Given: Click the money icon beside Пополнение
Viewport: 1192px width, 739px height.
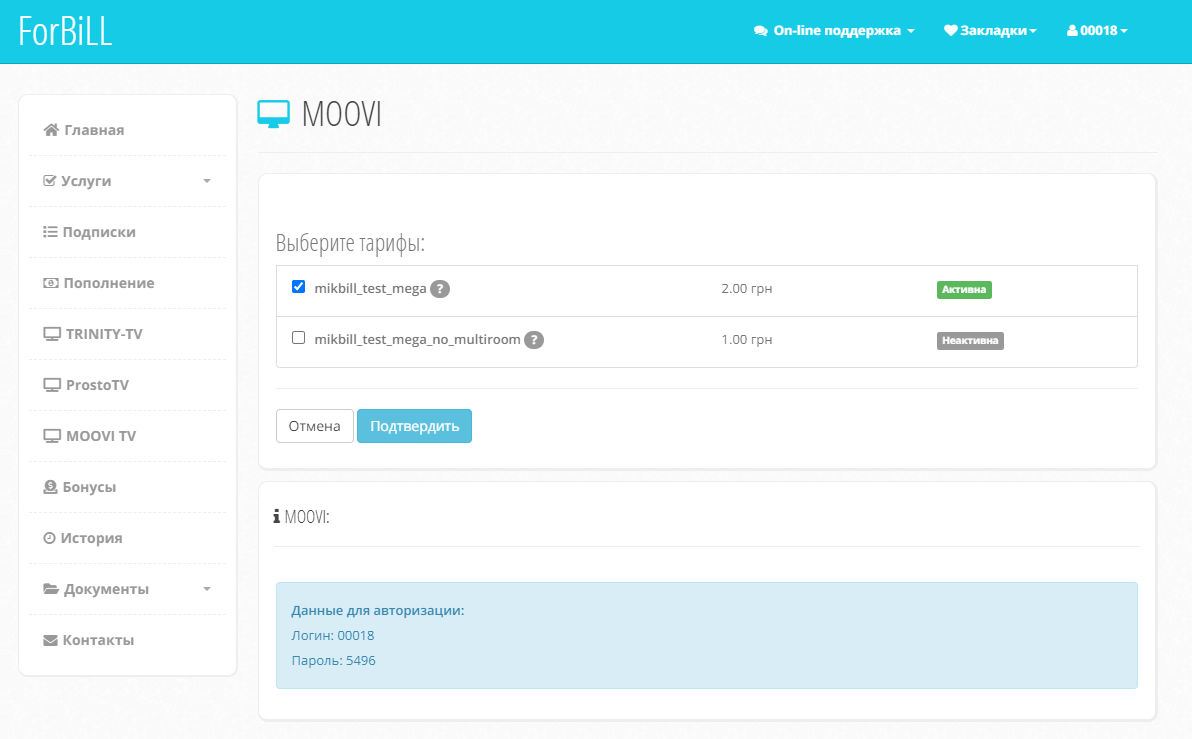Looking at the screenshot, I should pos(50,283).
